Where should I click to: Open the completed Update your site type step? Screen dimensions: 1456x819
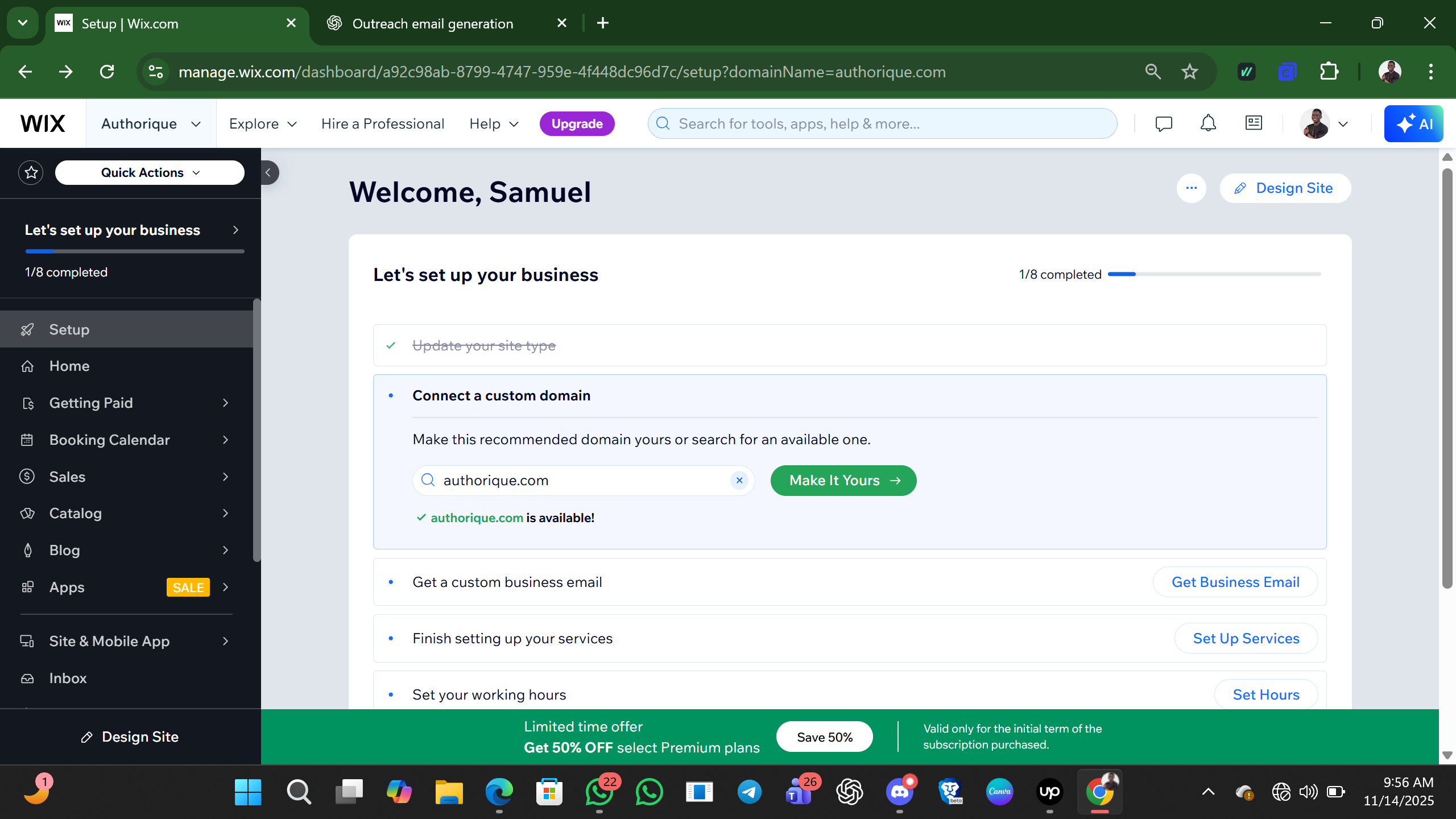pyautogui.click(x=850, y=345)
